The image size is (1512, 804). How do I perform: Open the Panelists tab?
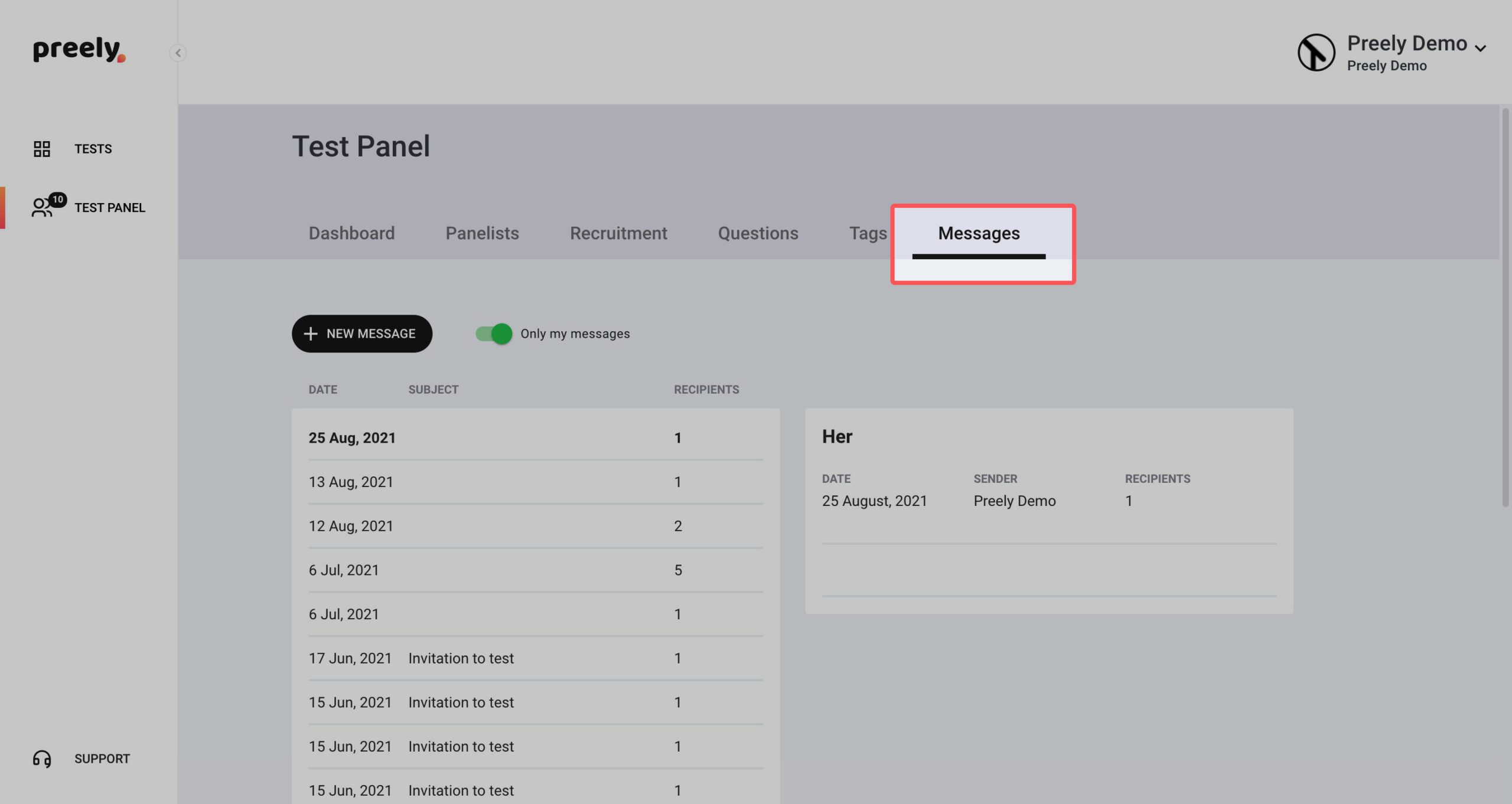click(482, 233)
